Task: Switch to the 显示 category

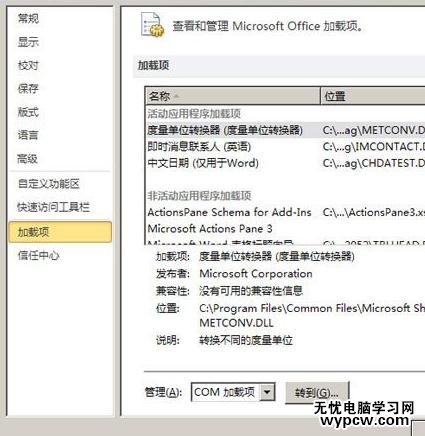Action: pos(28,42)
